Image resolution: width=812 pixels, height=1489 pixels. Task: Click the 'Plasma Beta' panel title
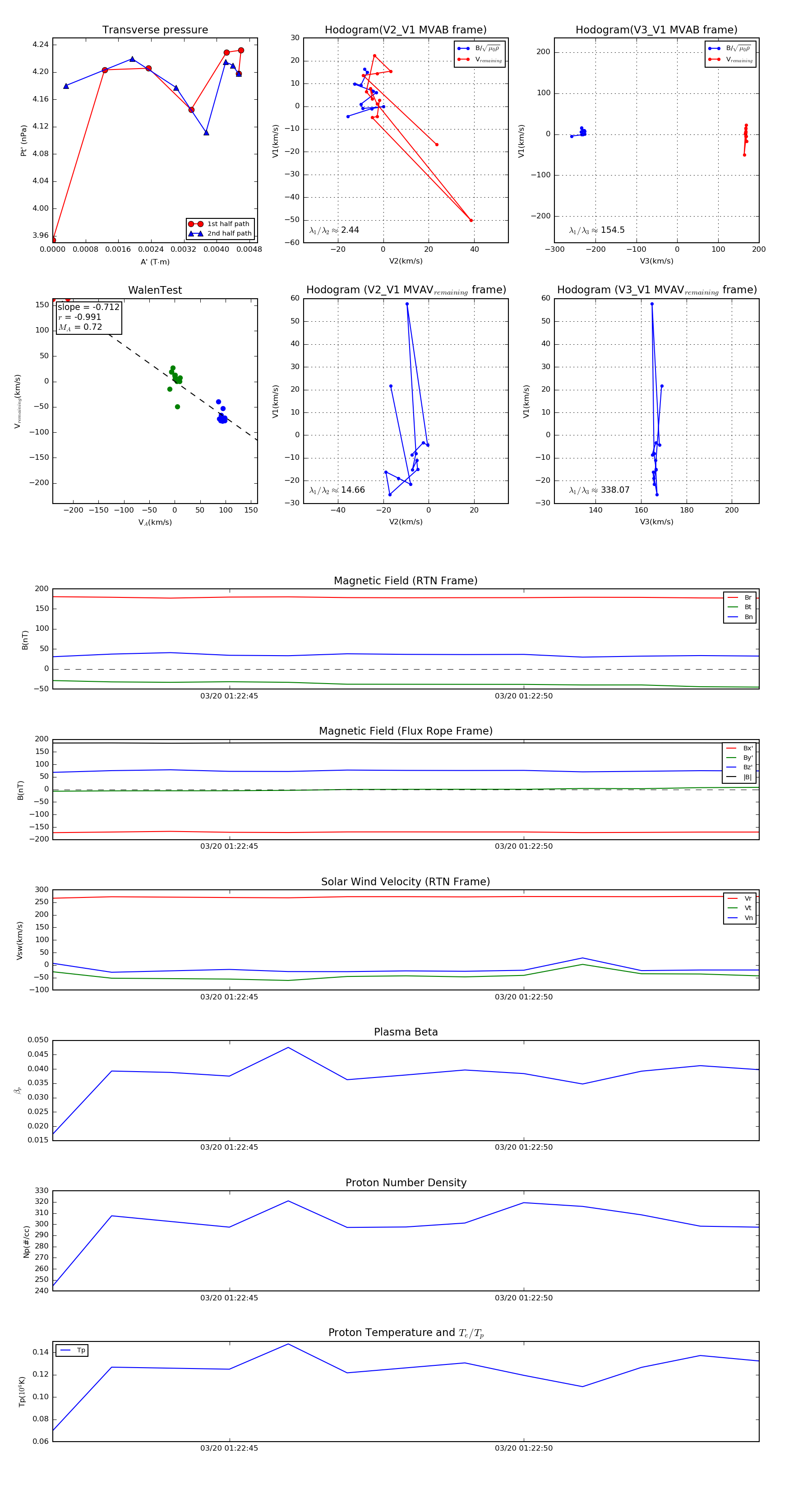406,1032
